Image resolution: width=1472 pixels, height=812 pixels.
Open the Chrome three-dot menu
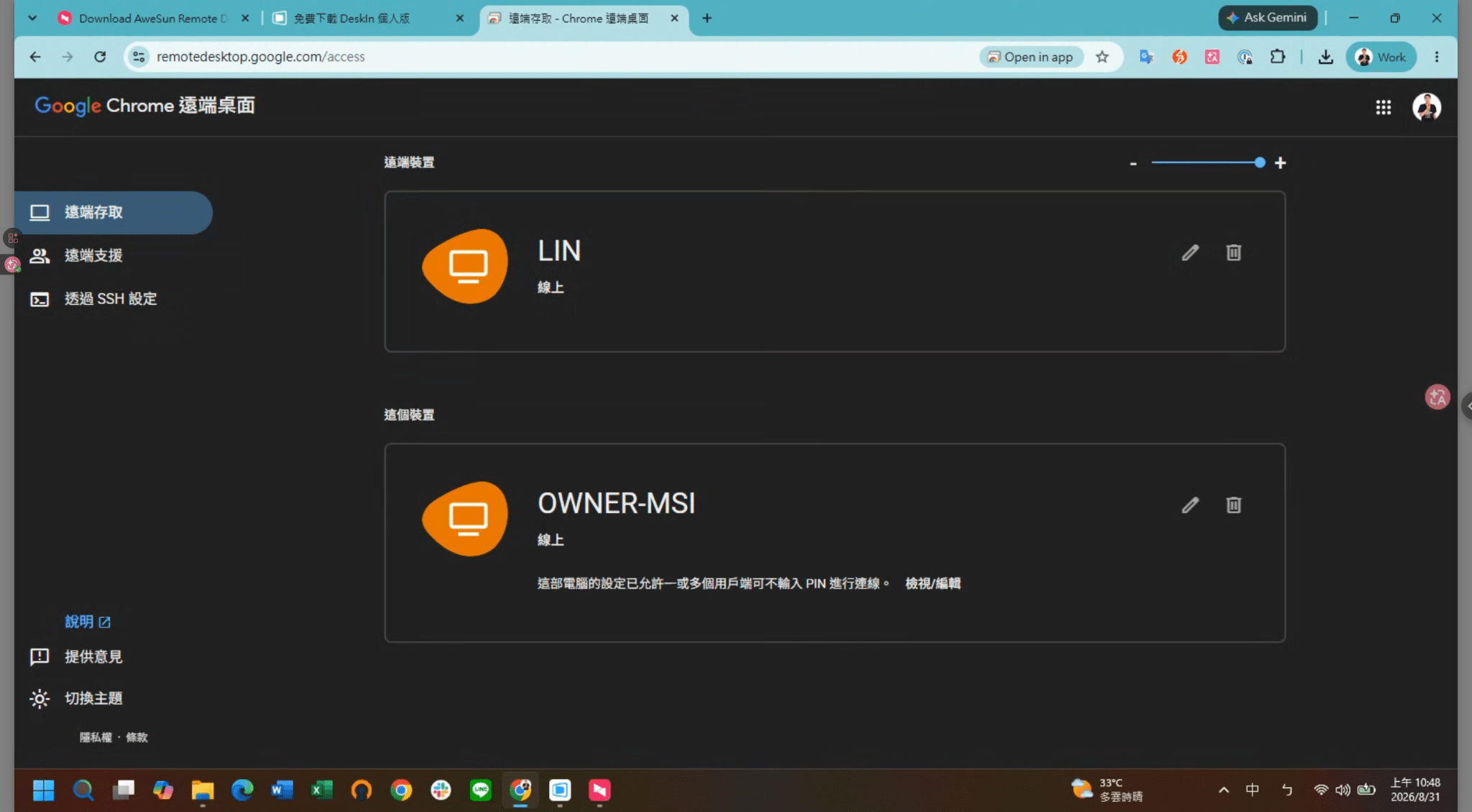click(x=1437, y=57)
